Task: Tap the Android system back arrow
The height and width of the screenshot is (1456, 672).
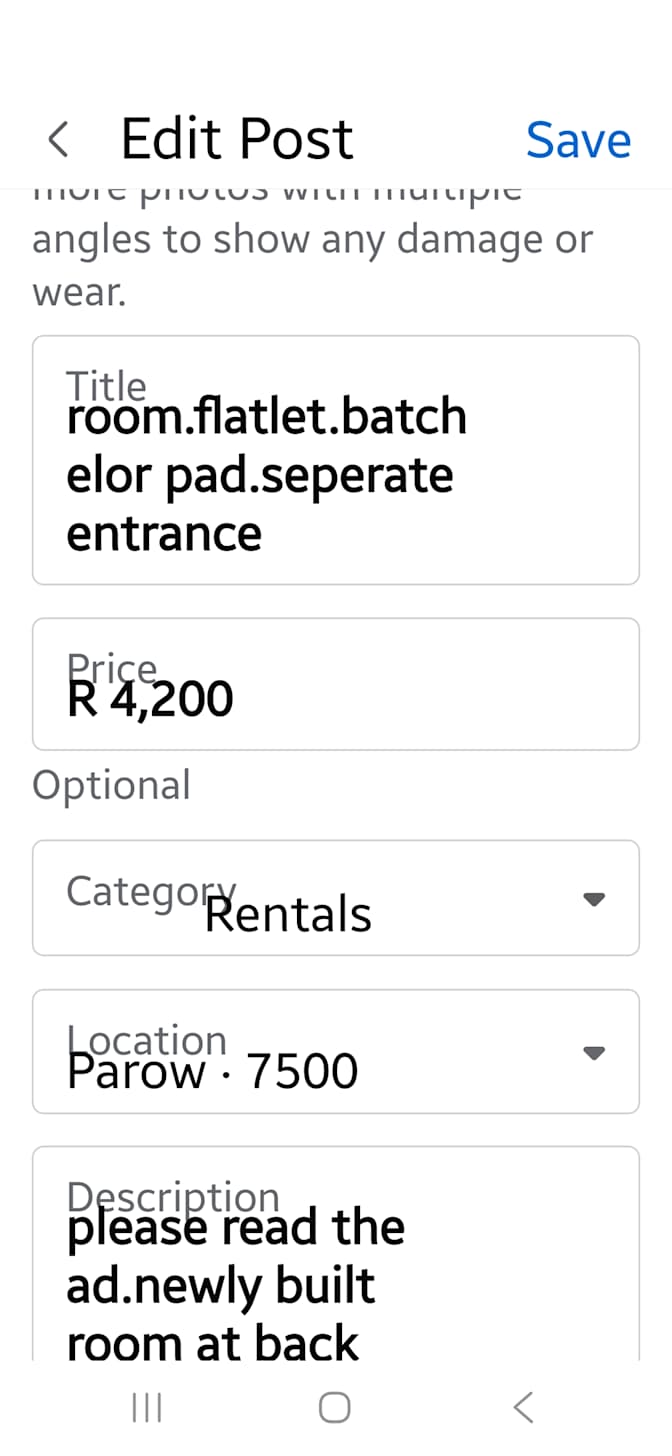Action: pyautogui.click(x=523, y=1408)
